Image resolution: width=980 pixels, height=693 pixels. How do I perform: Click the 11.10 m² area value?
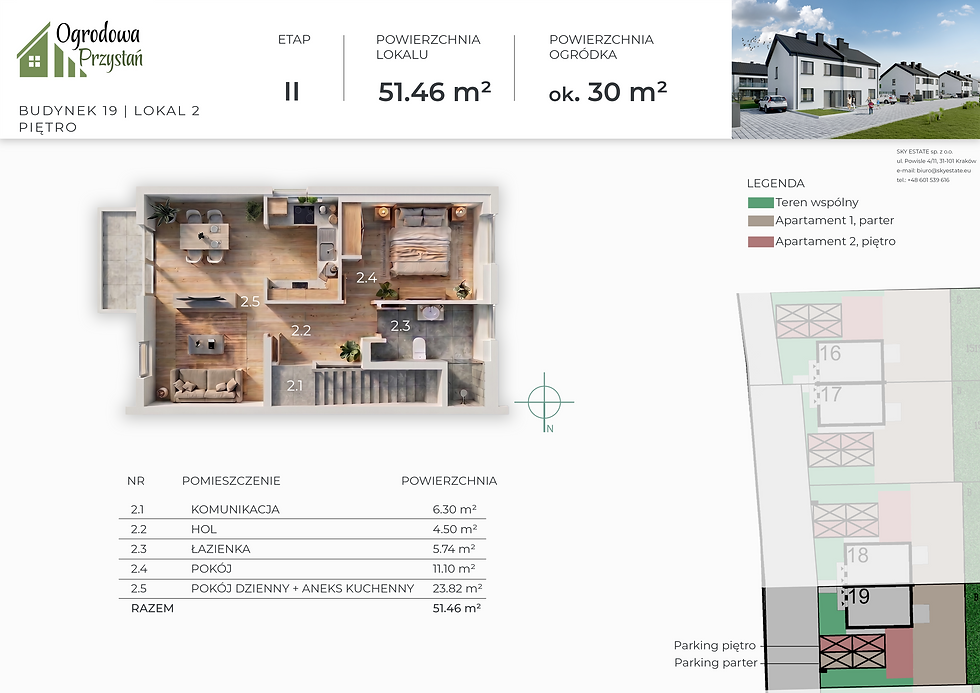pyautogui.click(x=454, y=569)
